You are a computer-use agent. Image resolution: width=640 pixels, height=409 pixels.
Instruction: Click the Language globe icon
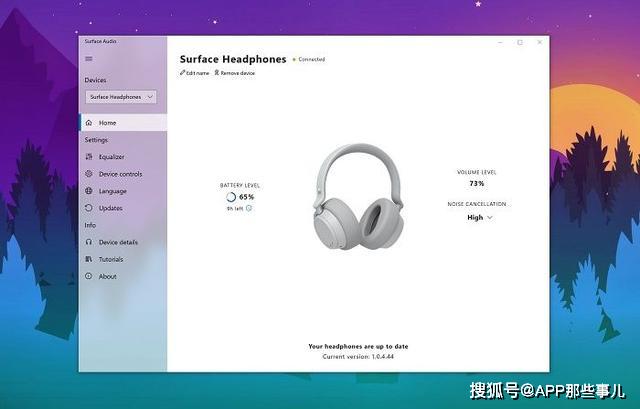coord(89,191)
